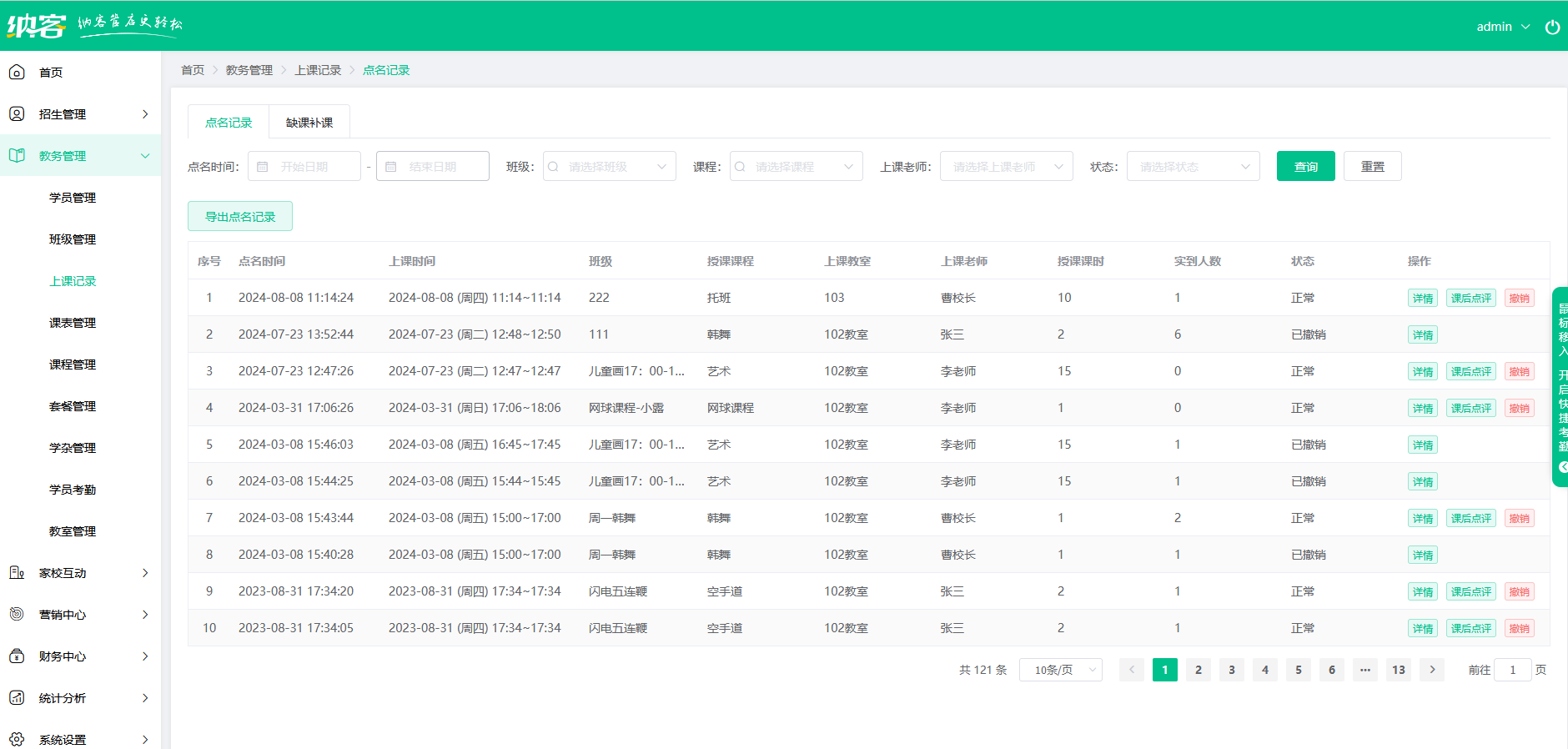Click the 家校互动 sidebar icon
The width and height of the screenshot is (1568, 749).
(17, 573)
